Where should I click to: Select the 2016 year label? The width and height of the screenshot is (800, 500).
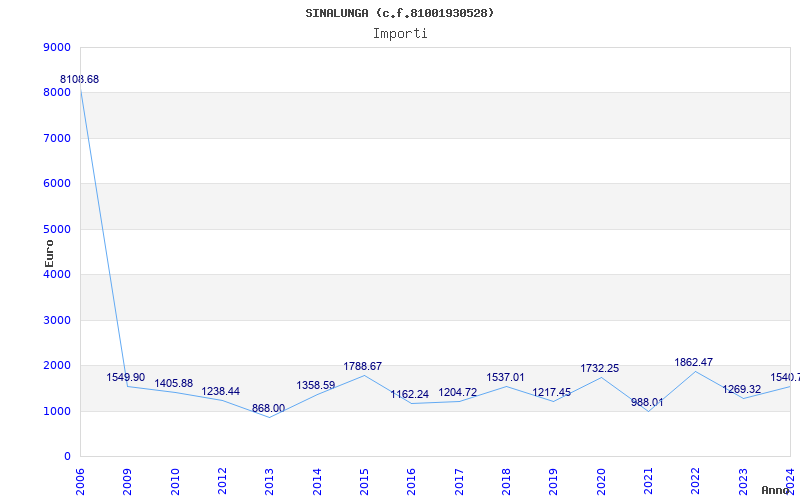(x=412, y=482)
